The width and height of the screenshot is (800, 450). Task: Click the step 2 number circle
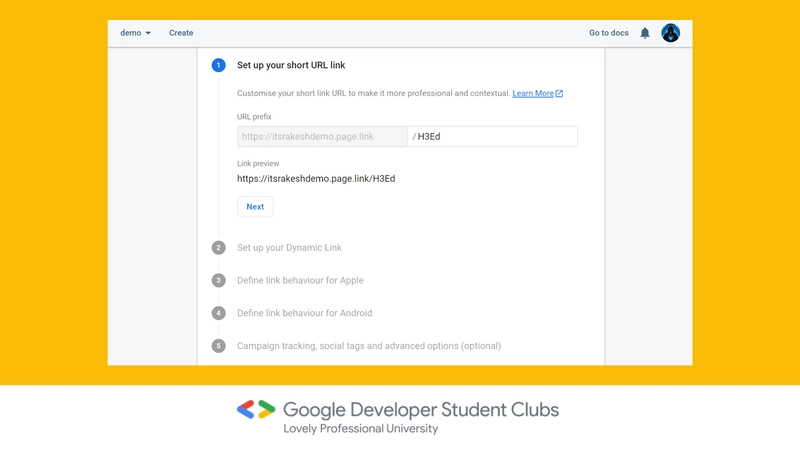pos(218,248)
